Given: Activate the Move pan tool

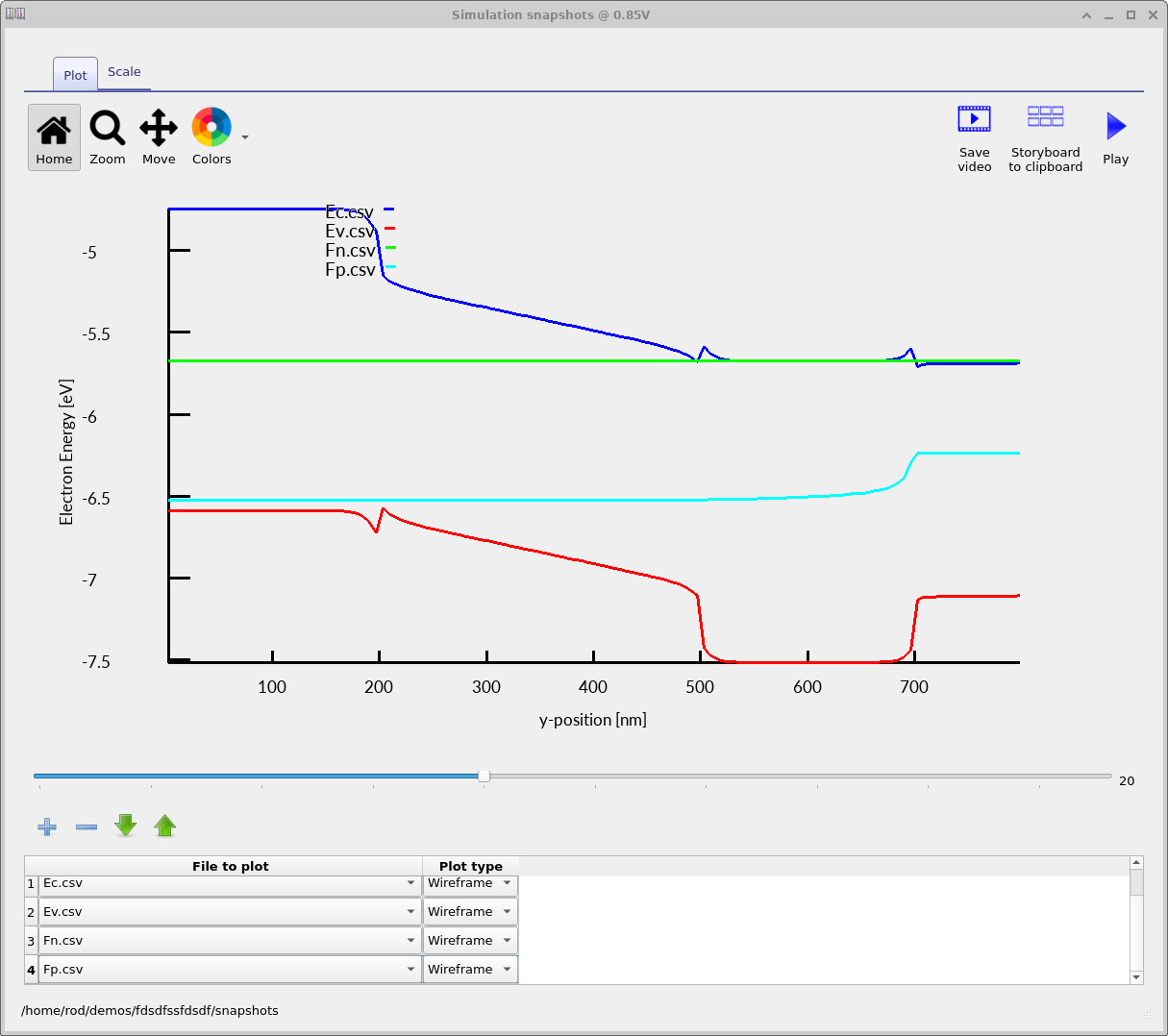Looking at the screenshot, I should 159,137.
